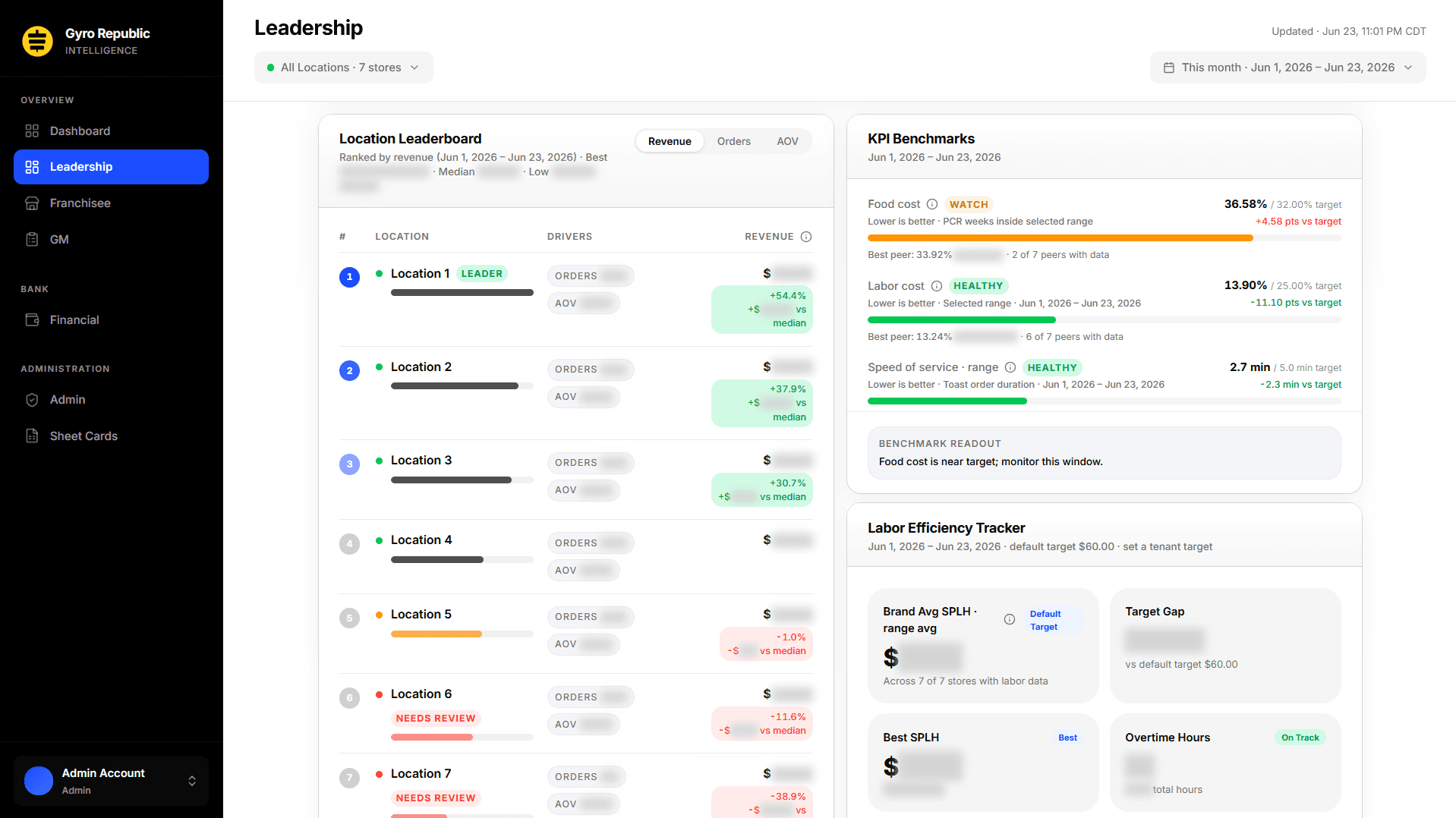1456x818 pixels.
Task: Switch leaderboard to Orders tab
Action: [733, 141]
